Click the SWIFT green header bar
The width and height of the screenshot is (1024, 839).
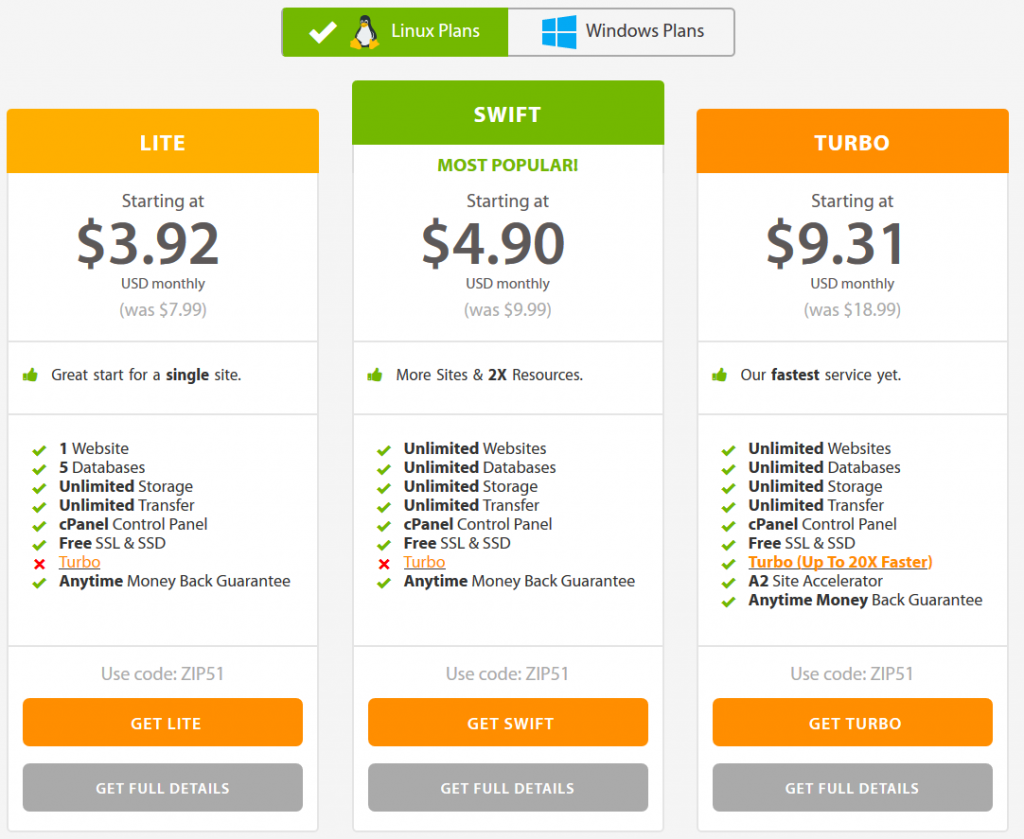[x=507, y=112]
